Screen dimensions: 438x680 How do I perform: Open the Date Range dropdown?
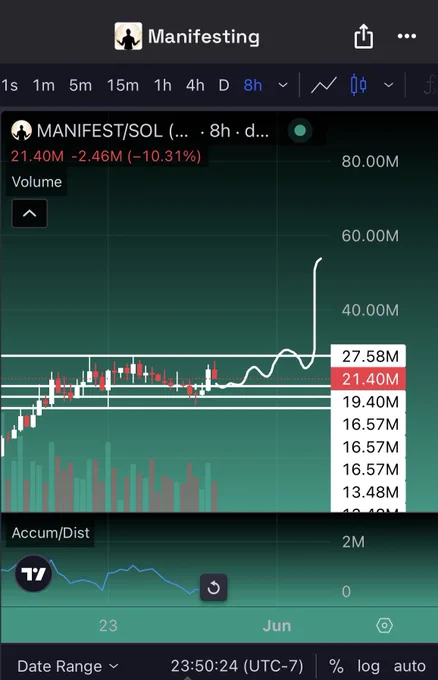coord(68,666)
